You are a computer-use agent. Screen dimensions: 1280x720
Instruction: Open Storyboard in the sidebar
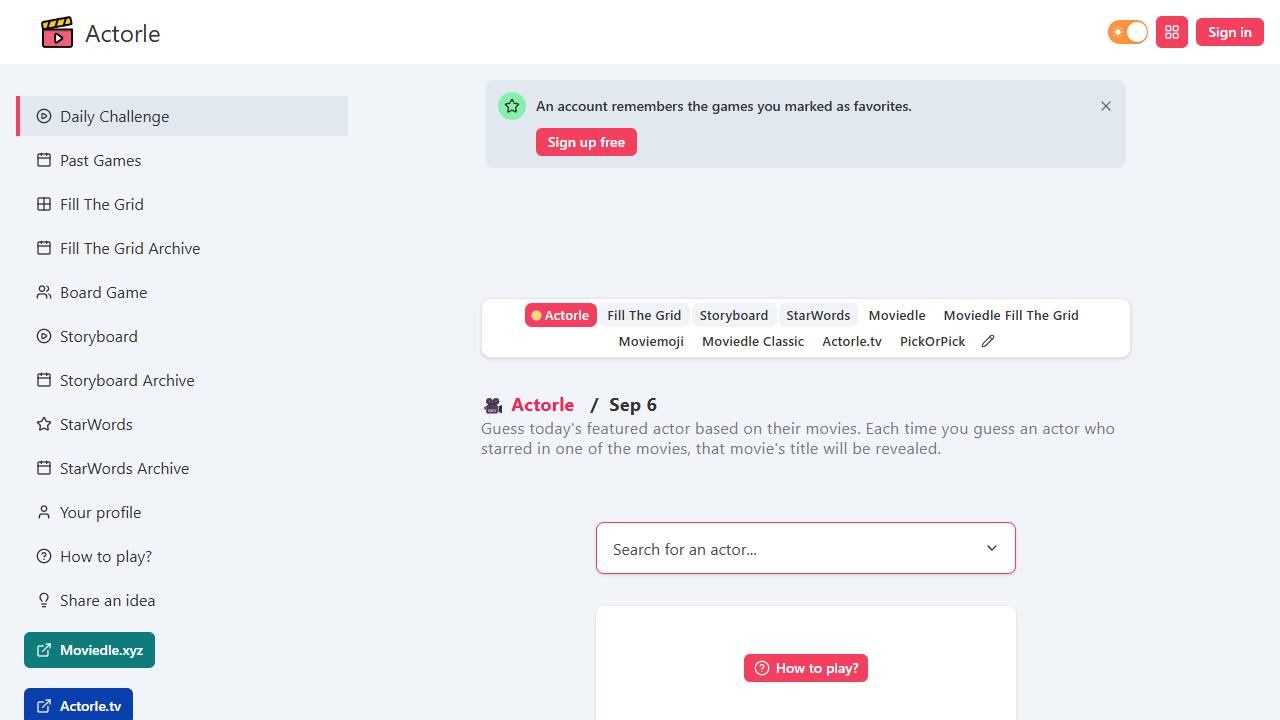click(x=182, y=336)
